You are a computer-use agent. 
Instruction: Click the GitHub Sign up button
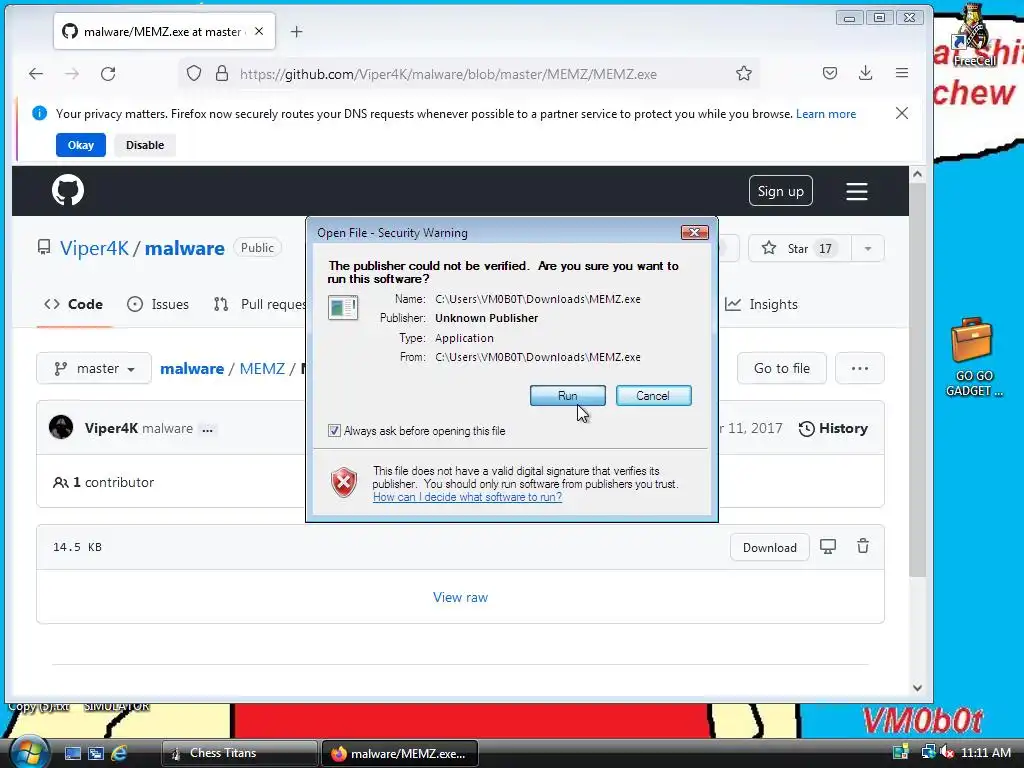point(780,191)
